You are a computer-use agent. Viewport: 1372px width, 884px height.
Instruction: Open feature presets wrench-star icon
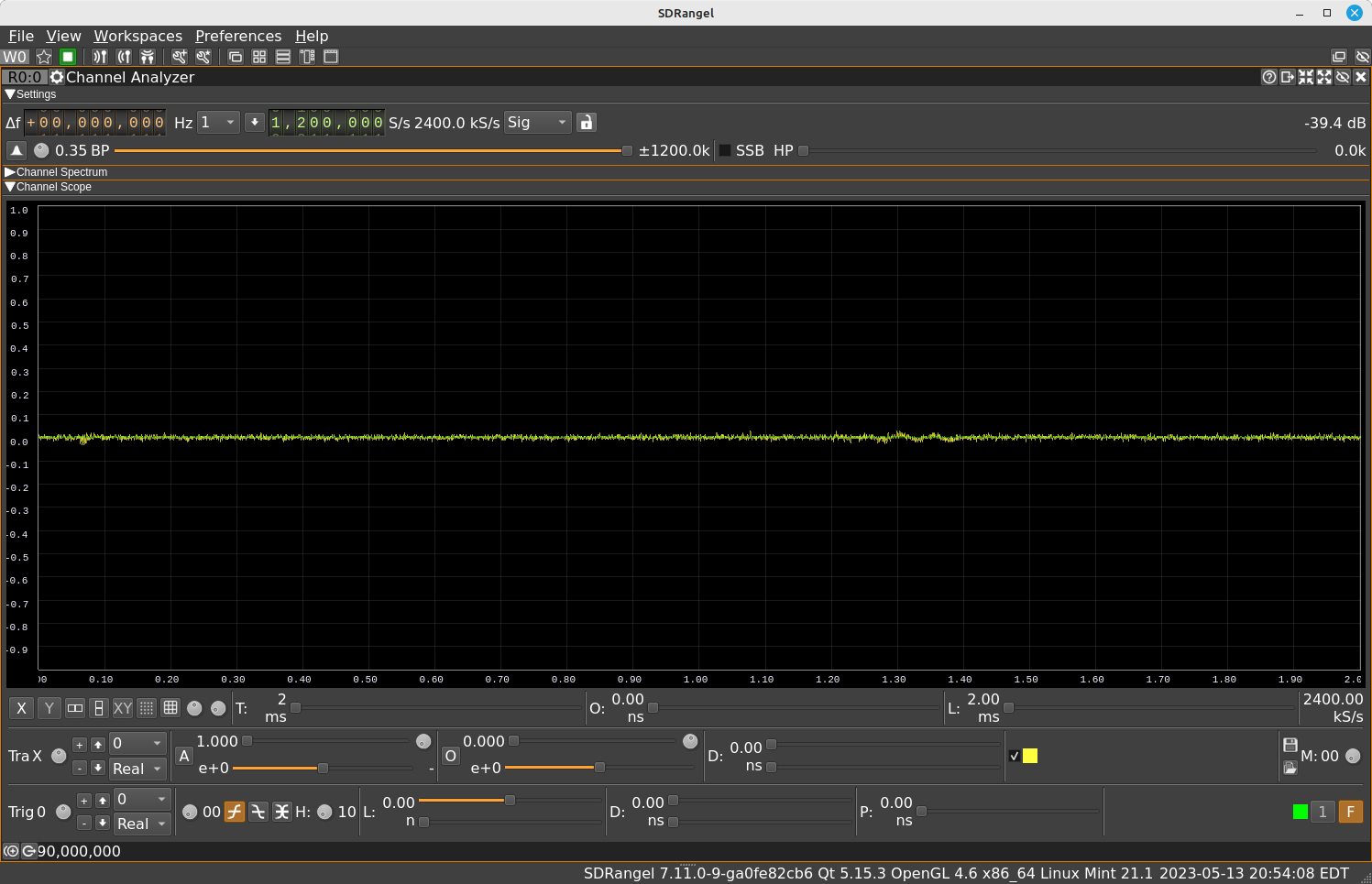coord(203,57)
